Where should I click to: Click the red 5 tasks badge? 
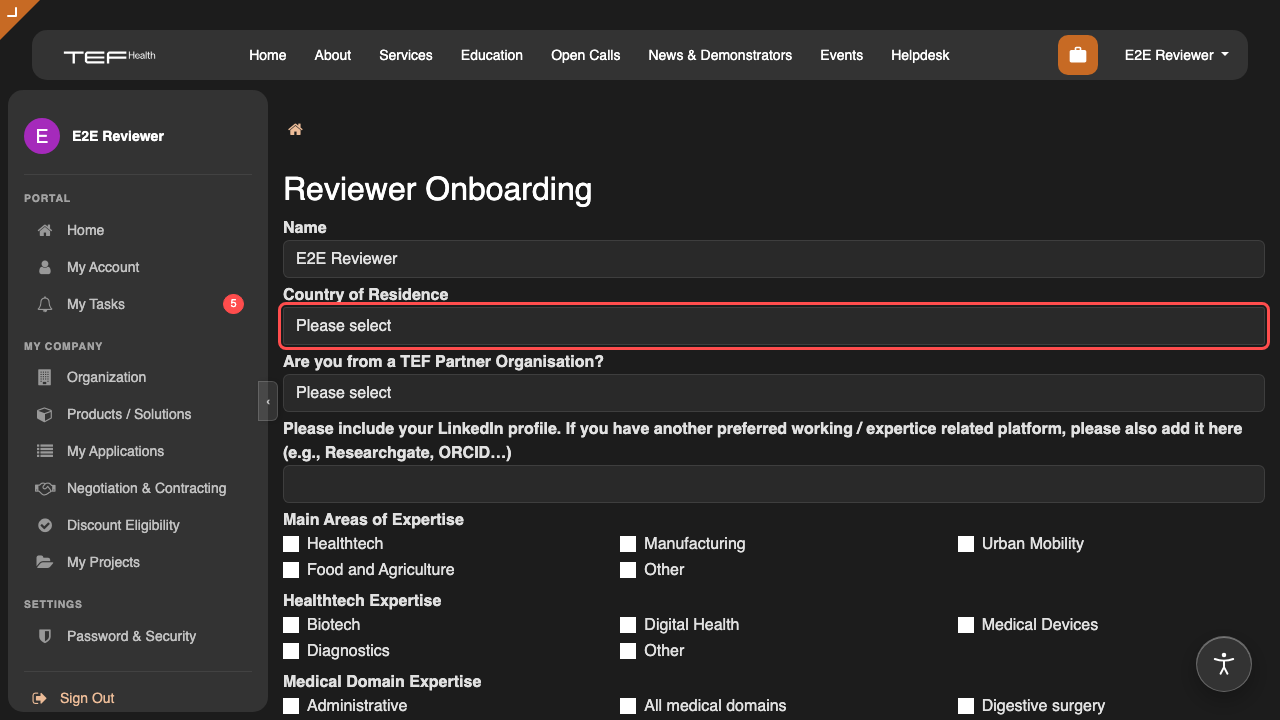point(233,304)
